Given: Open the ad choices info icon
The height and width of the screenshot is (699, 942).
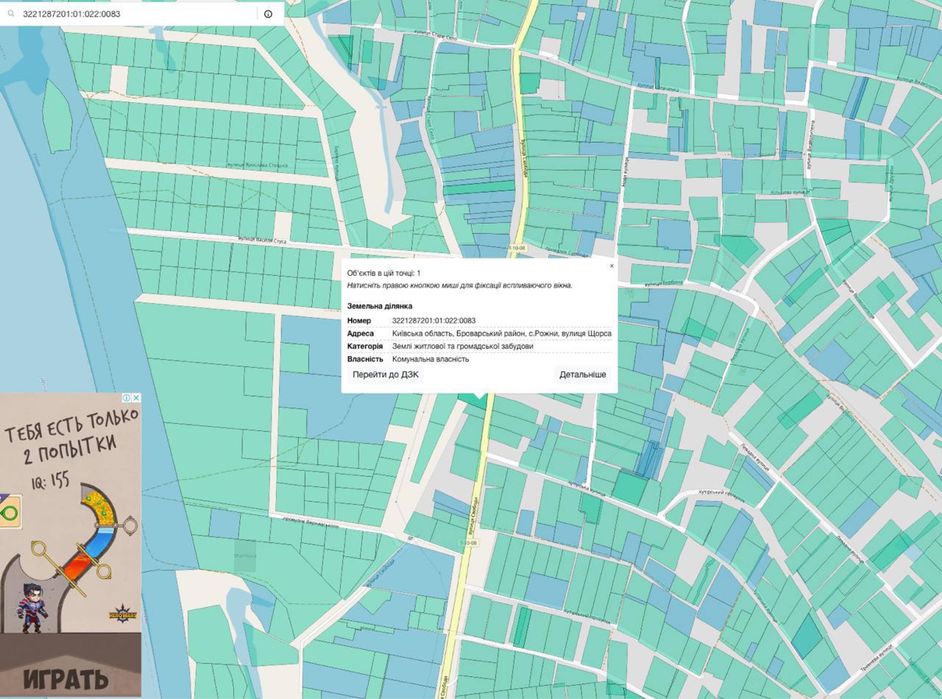Looking at the screenshot, I should 127,398.
